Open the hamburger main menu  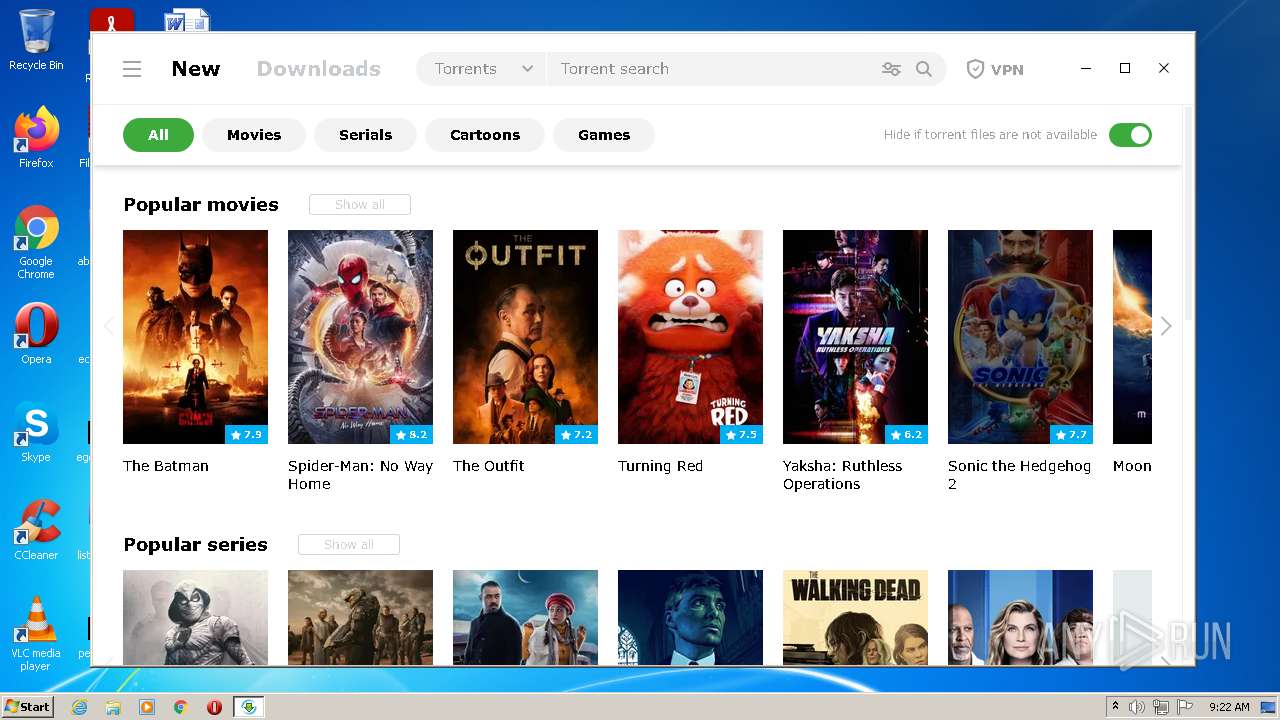click(132, 69)
